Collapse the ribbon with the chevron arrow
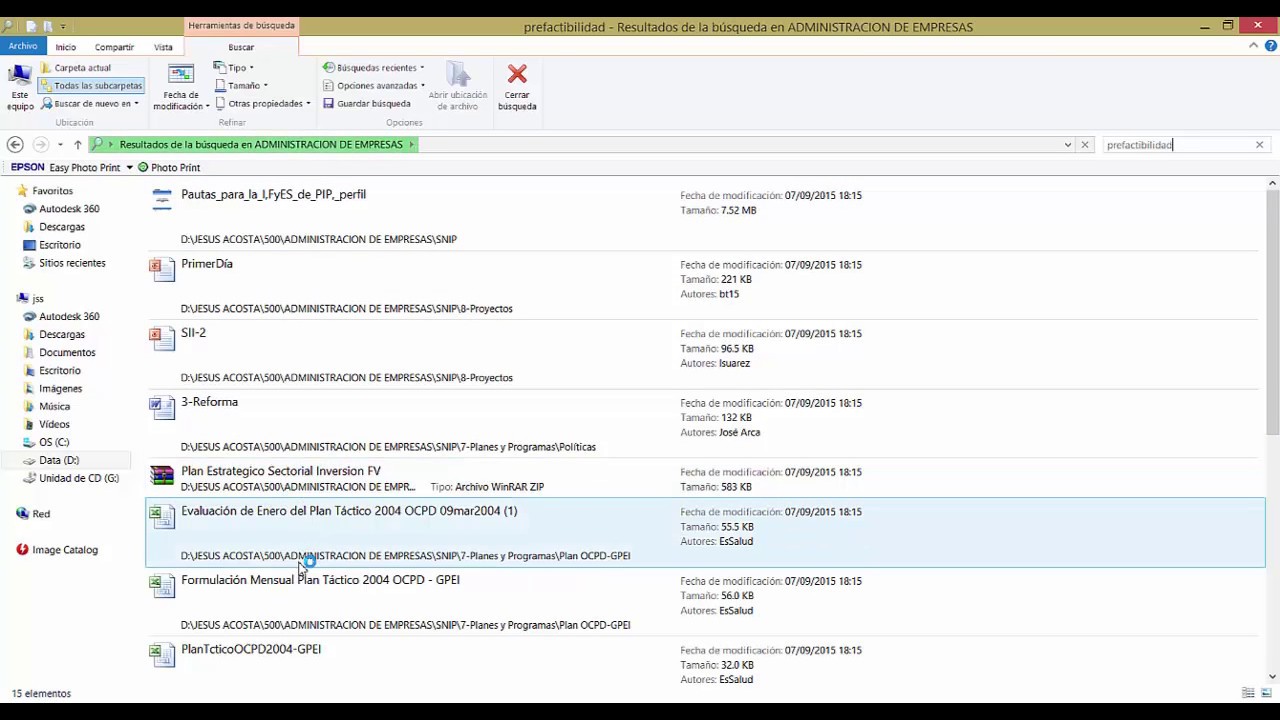The height and width of the screenshot is (720, 1280). [x=1254, y=46]
